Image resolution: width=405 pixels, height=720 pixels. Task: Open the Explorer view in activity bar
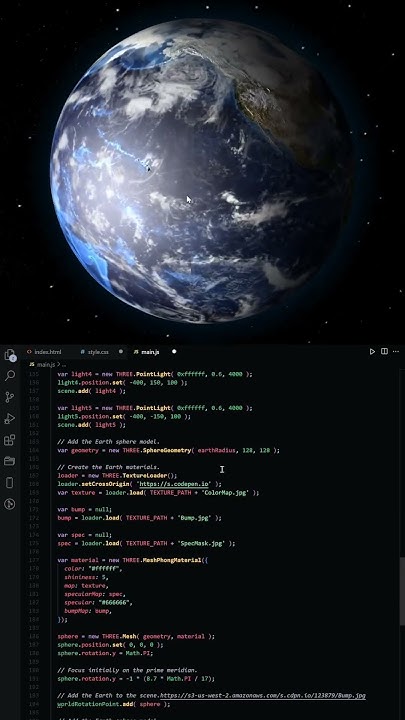[10, 354]
